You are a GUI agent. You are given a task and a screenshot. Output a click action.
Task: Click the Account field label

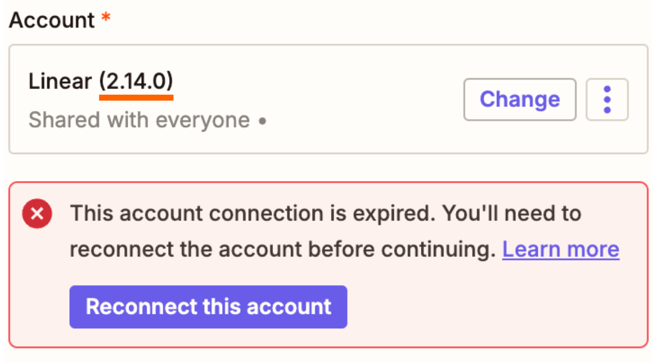[52, 20]
